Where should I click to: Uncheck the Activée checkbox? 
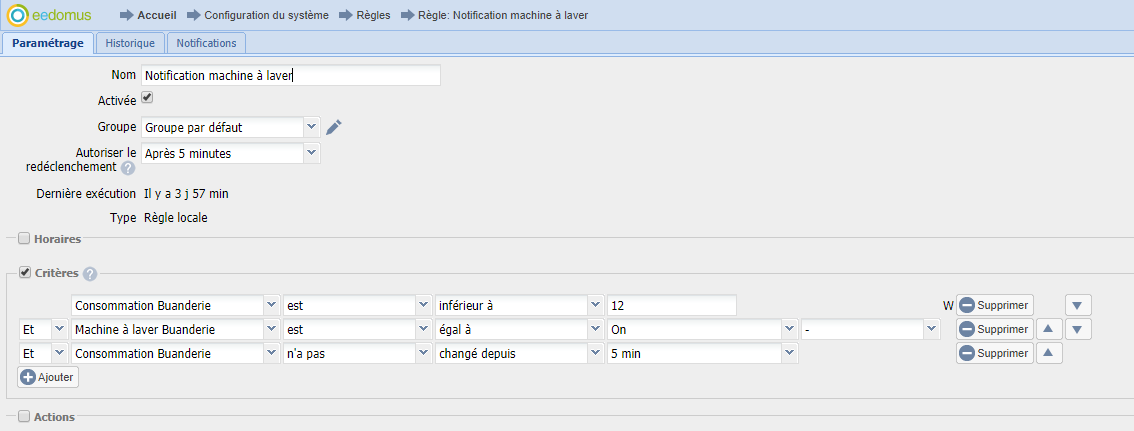tap(147, 98)
